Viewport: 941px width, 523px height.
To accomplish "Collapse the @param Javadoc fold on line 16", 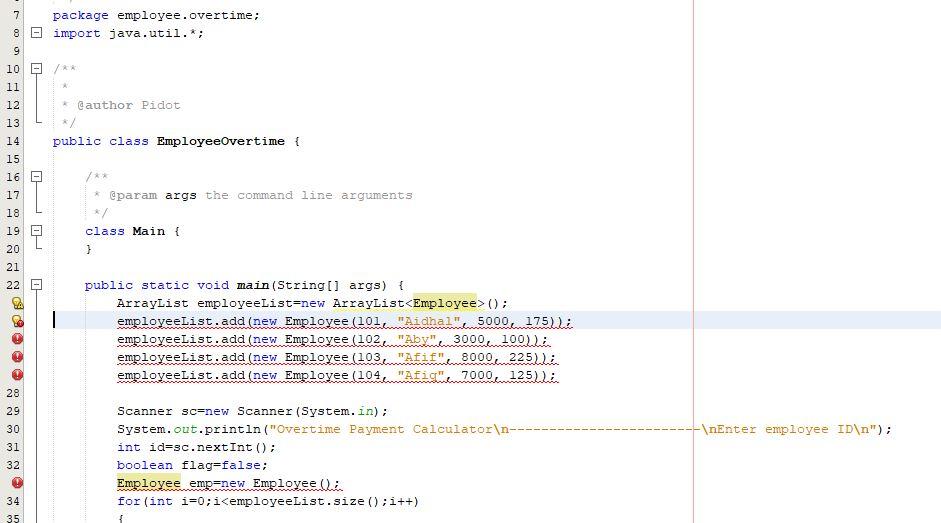I will point(37,177).
